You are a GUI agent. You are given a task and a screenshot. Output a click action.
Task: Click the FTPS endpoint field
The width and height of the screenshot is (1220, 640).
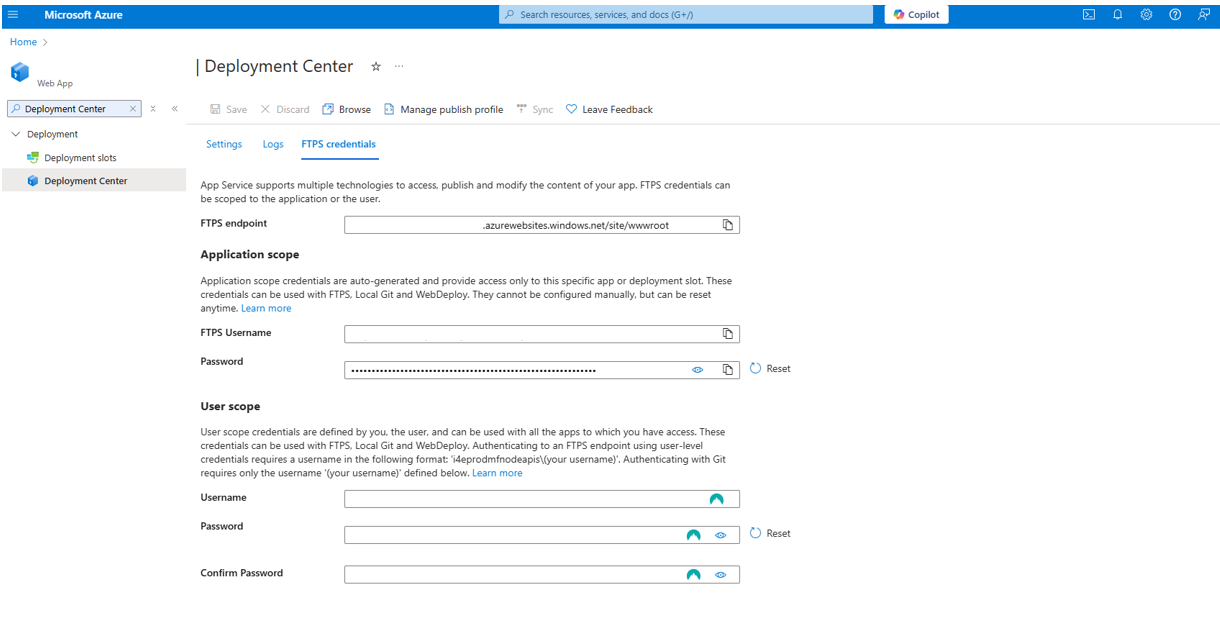click(x=542, y=225)
